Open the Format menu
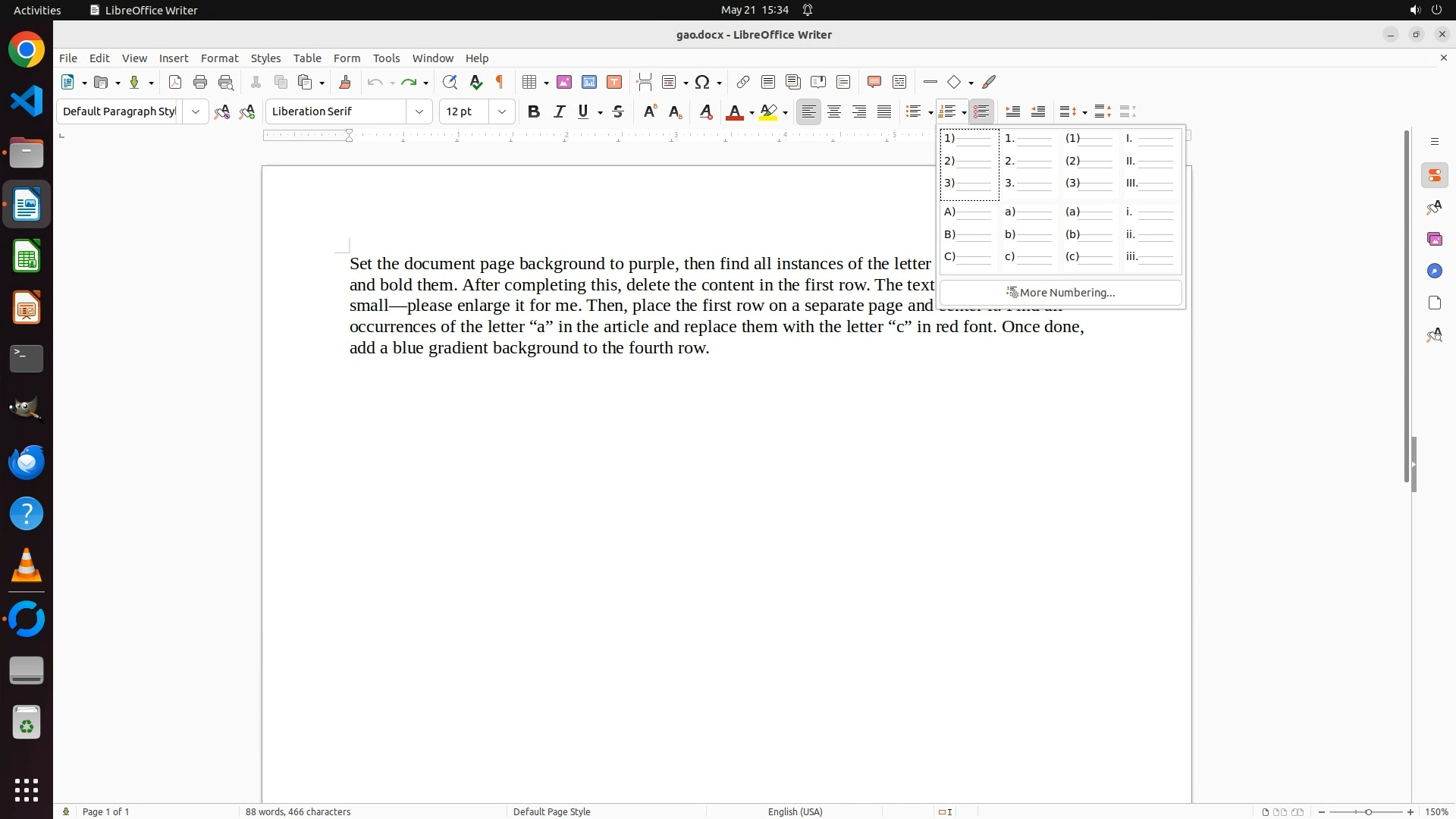Screen dimensions: 1456x819 click(219, 58)
